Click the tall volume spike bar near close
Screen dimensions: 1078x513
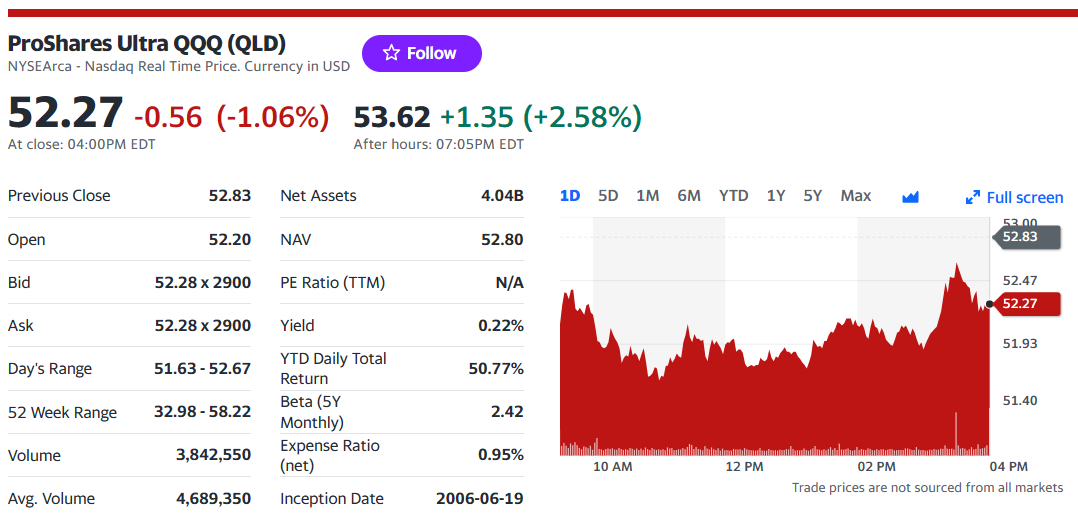[956, 434]
